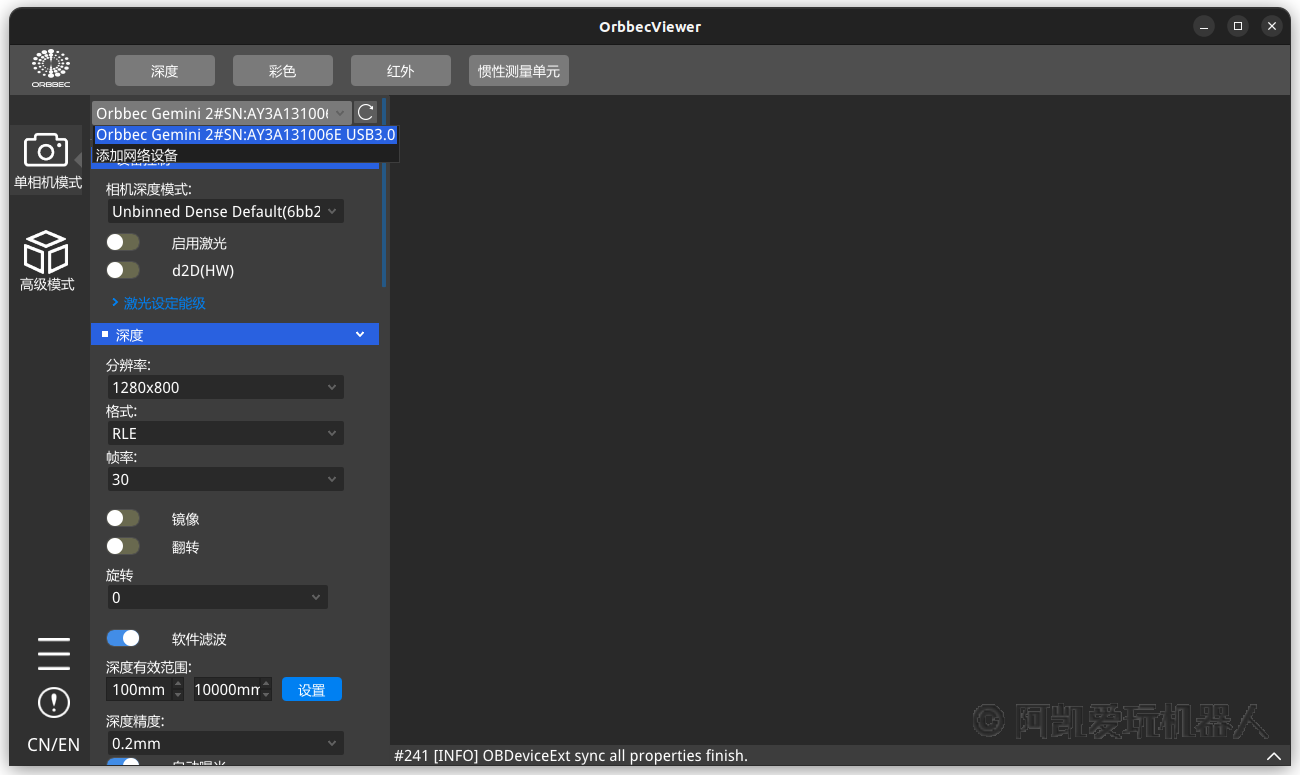This screenshot has height=775, width=1300.
Task: Open the RLE format dropdown
Action: (x=225, y=433)
